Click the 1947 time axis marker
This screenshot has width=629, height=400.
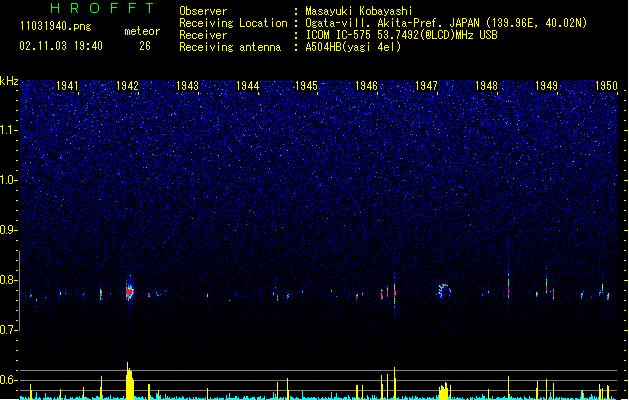pos(426,85)
